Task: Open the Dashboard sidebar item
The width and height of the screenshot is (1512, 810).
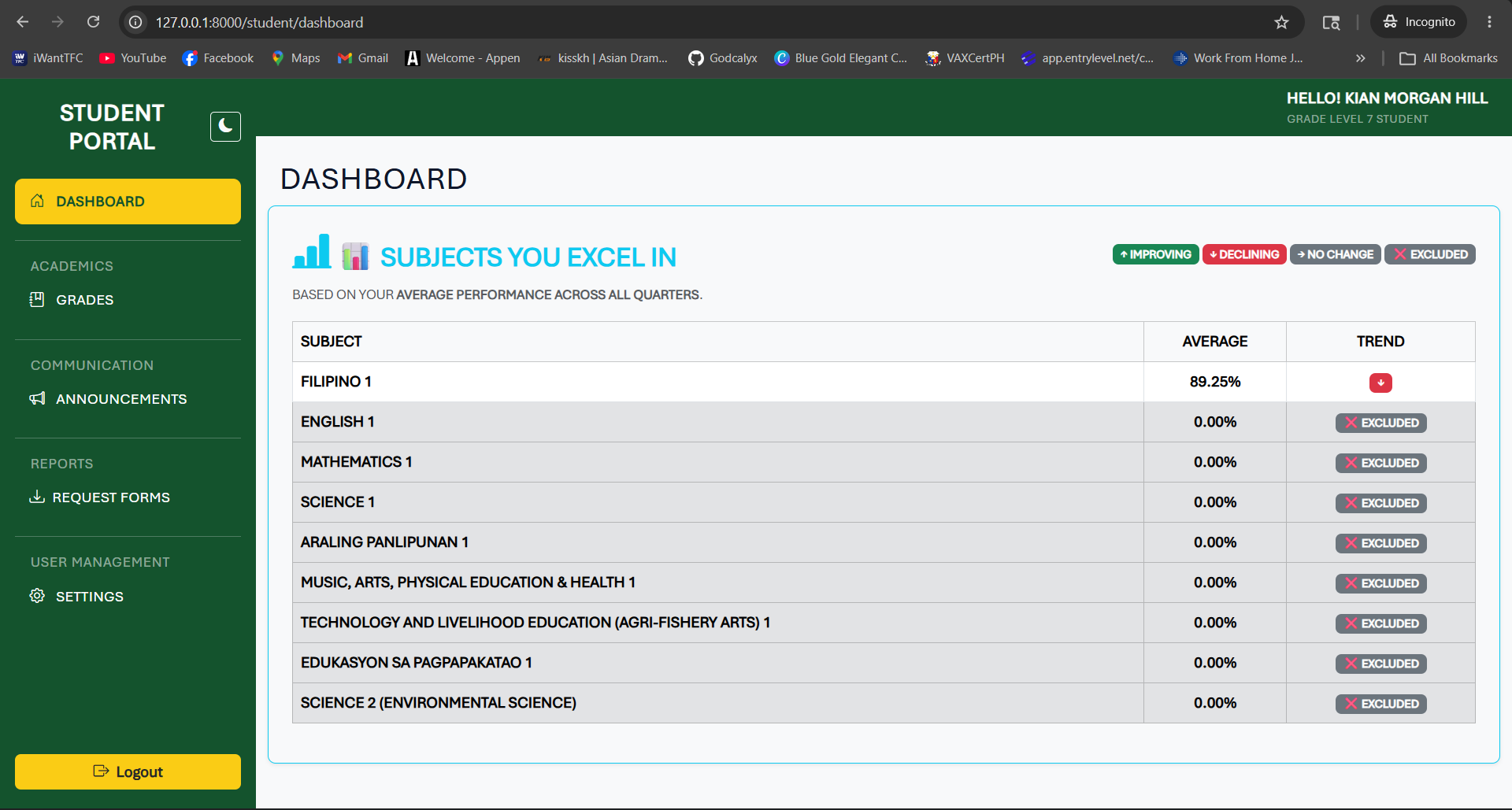Action: 128,202
